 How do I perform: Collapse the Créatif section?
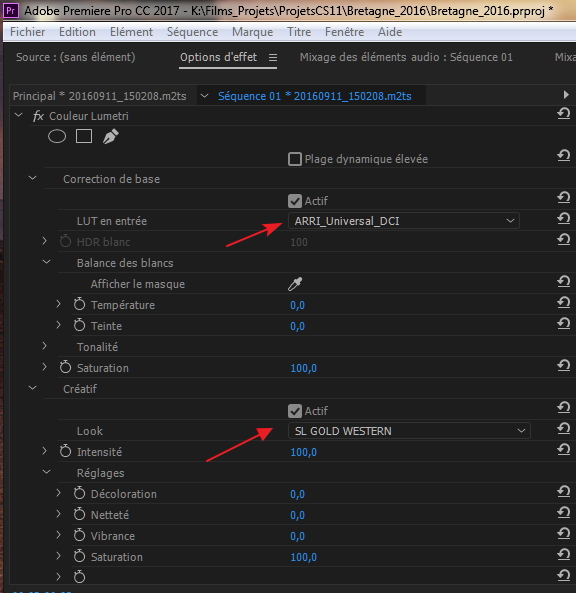click(x=33, y=388)
